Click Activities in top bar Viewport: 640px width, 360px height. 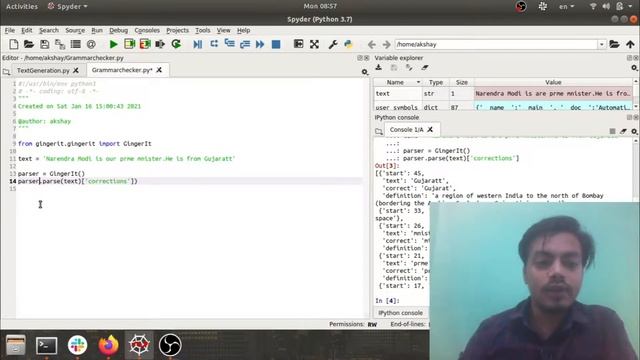22,7
